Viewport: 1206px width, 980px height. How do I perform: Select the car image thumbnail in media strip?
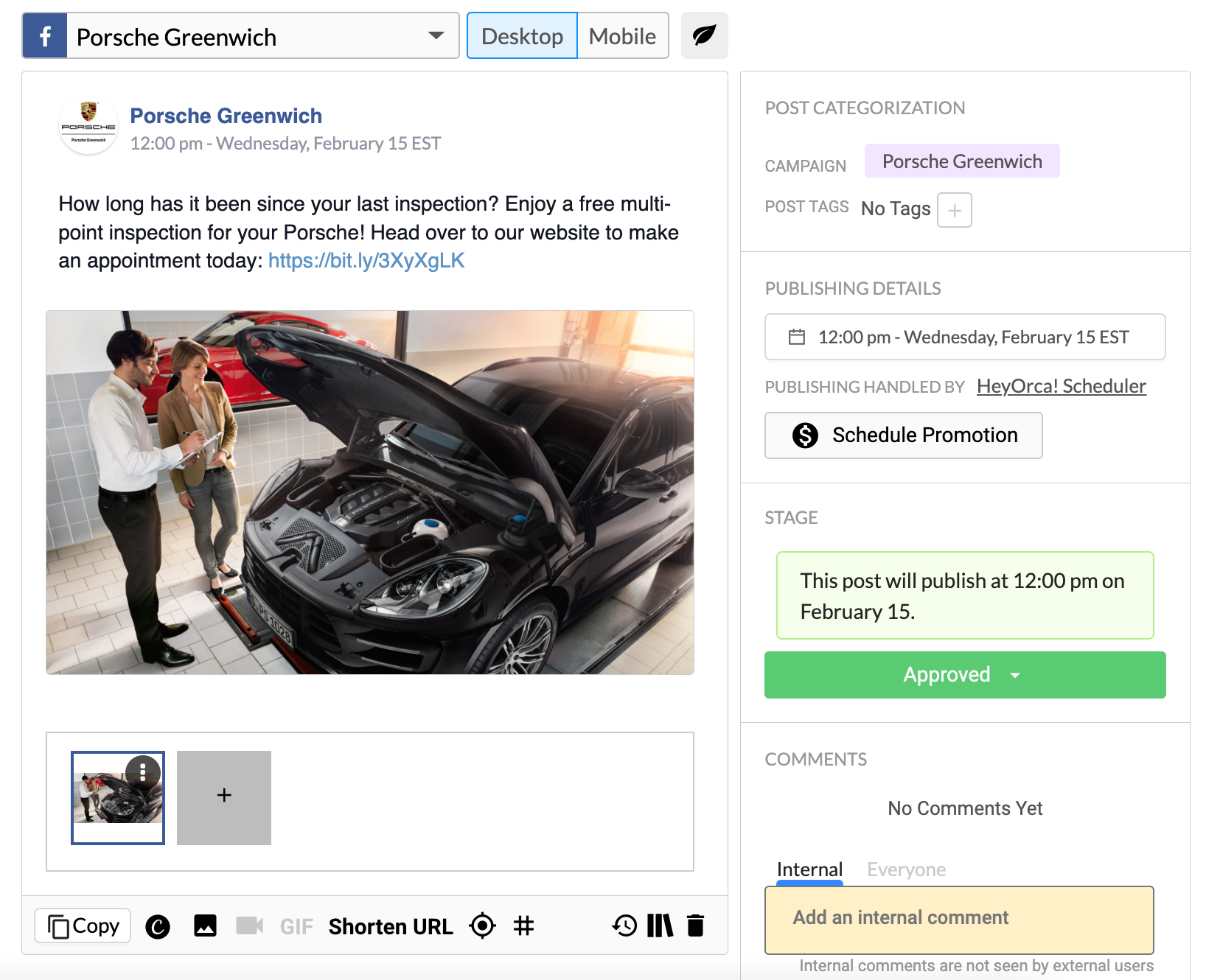click(118, 798)
